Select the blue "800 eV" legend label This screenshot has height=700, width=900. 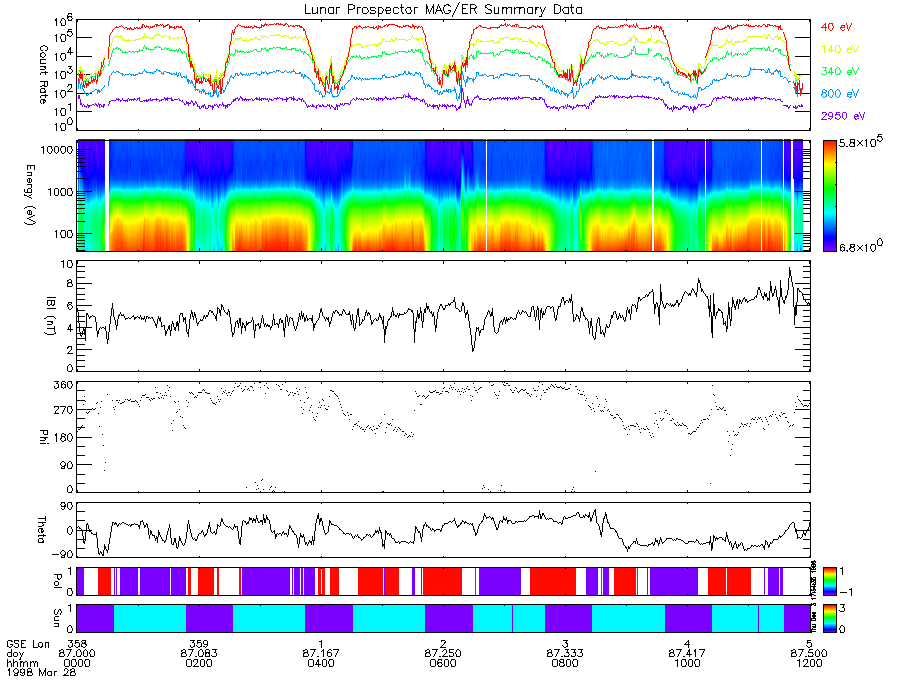840,94
